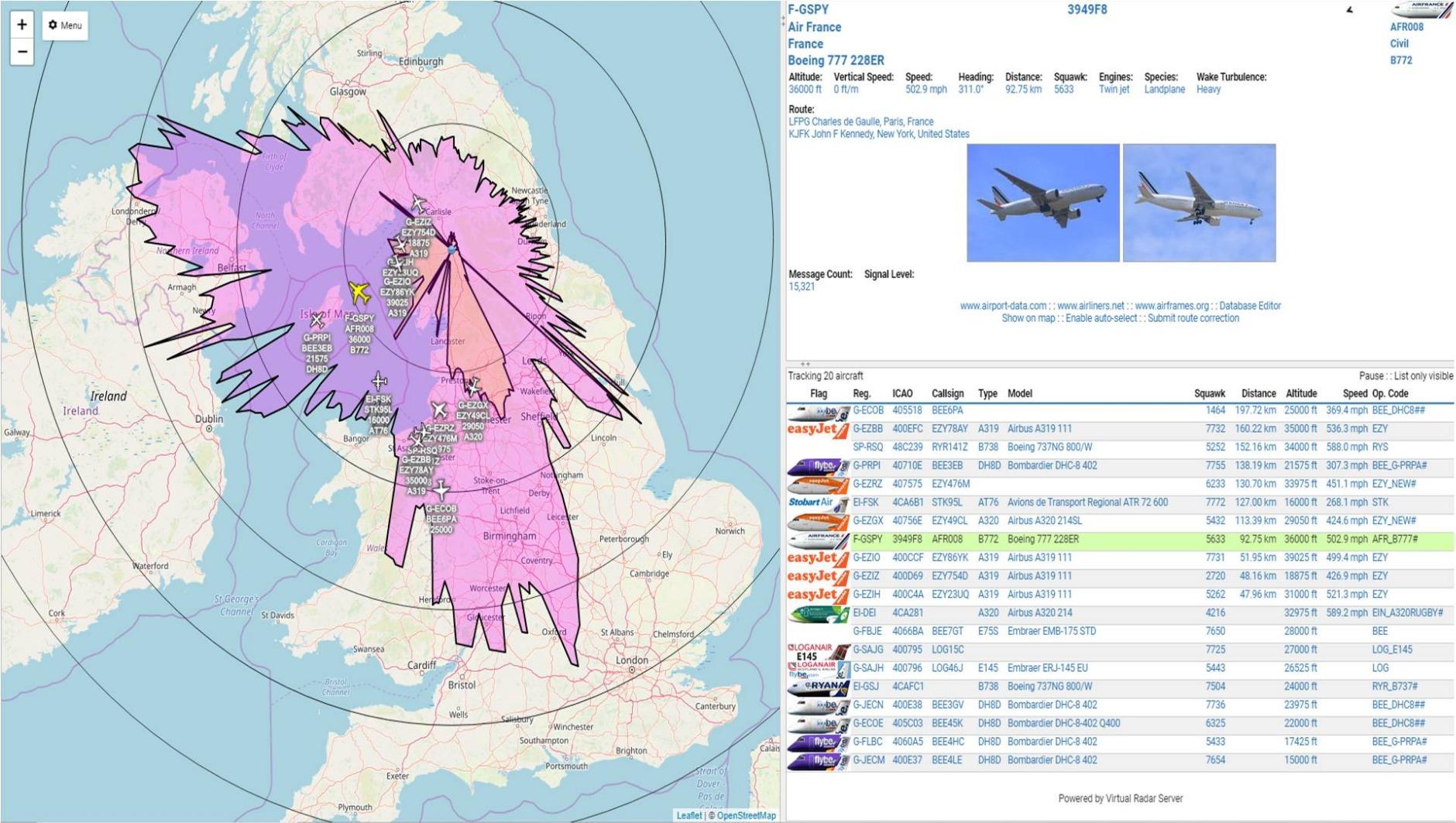
Task: Click the LFPG Charles de Gaulle route origin
Action: [x=861, y=122]
